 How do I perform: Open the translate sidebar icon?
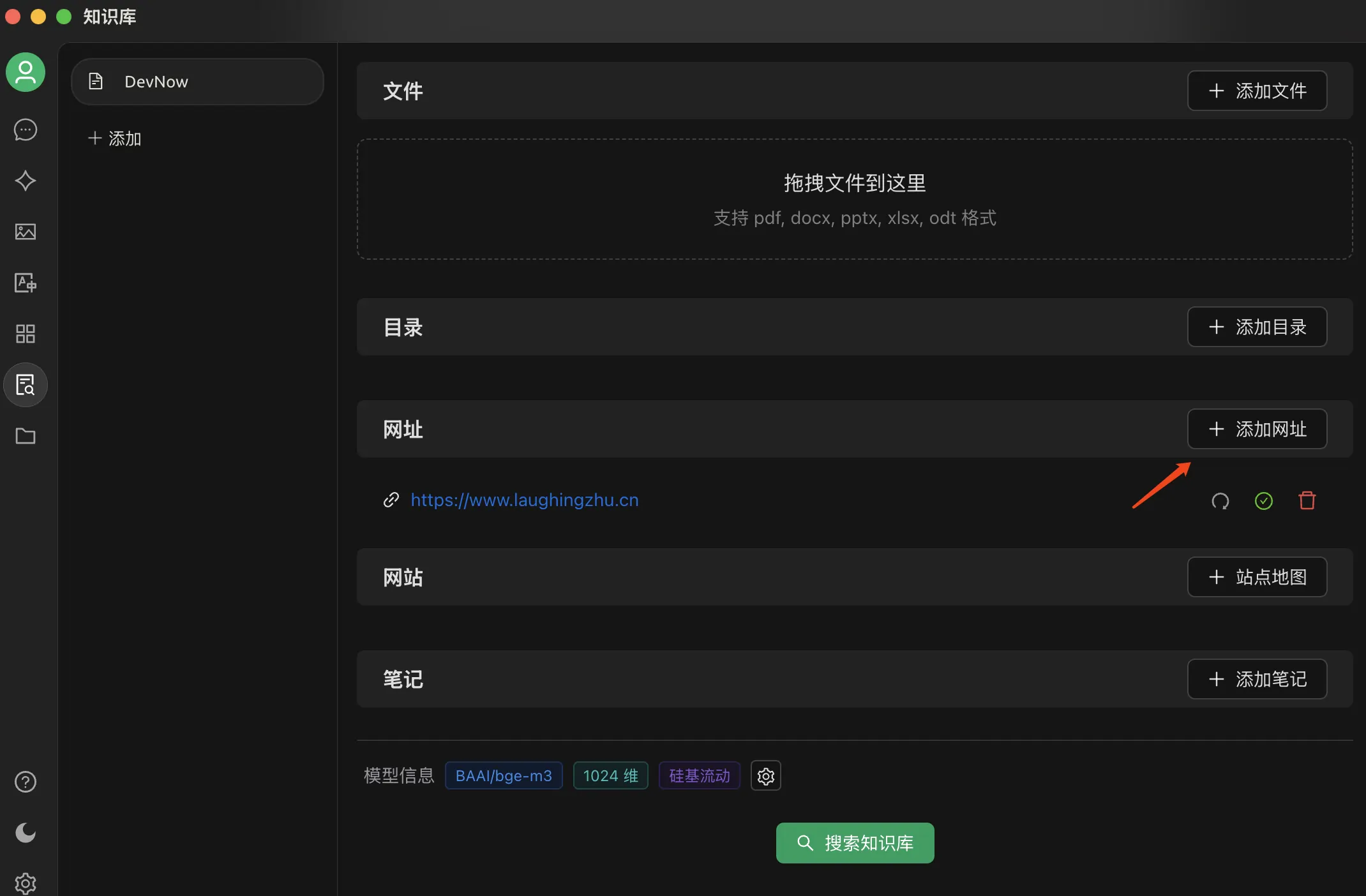click(x=26, y=283)
